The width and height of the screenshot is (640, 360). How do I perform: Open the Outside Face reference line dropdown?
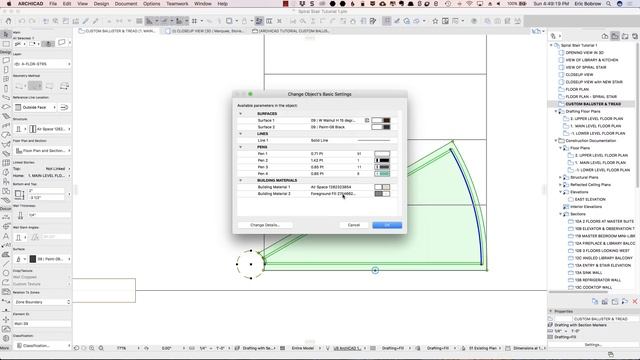pos(35,107)
